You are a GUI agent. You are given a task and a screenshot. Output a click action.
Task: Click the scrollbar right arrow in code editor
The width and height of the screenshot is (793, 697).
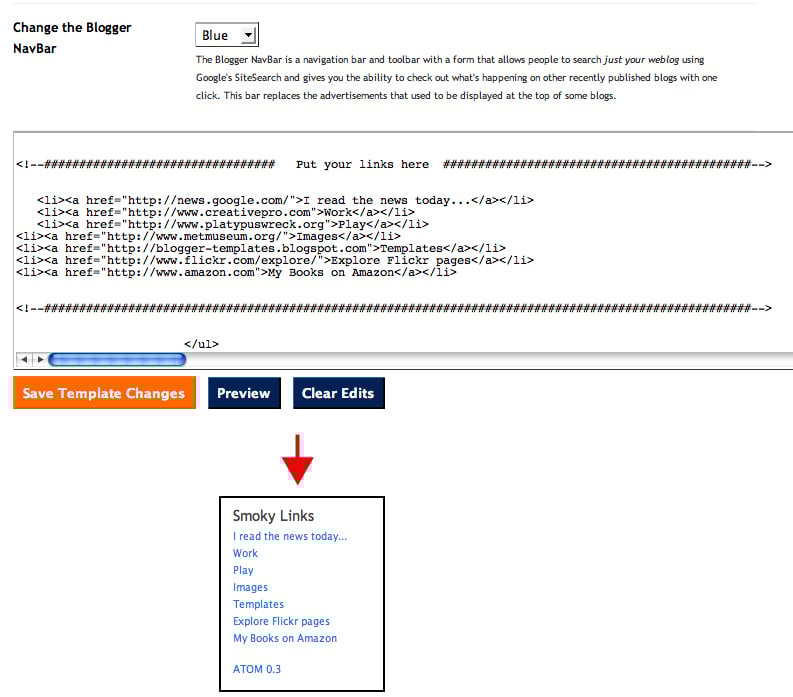click(40, 359)
